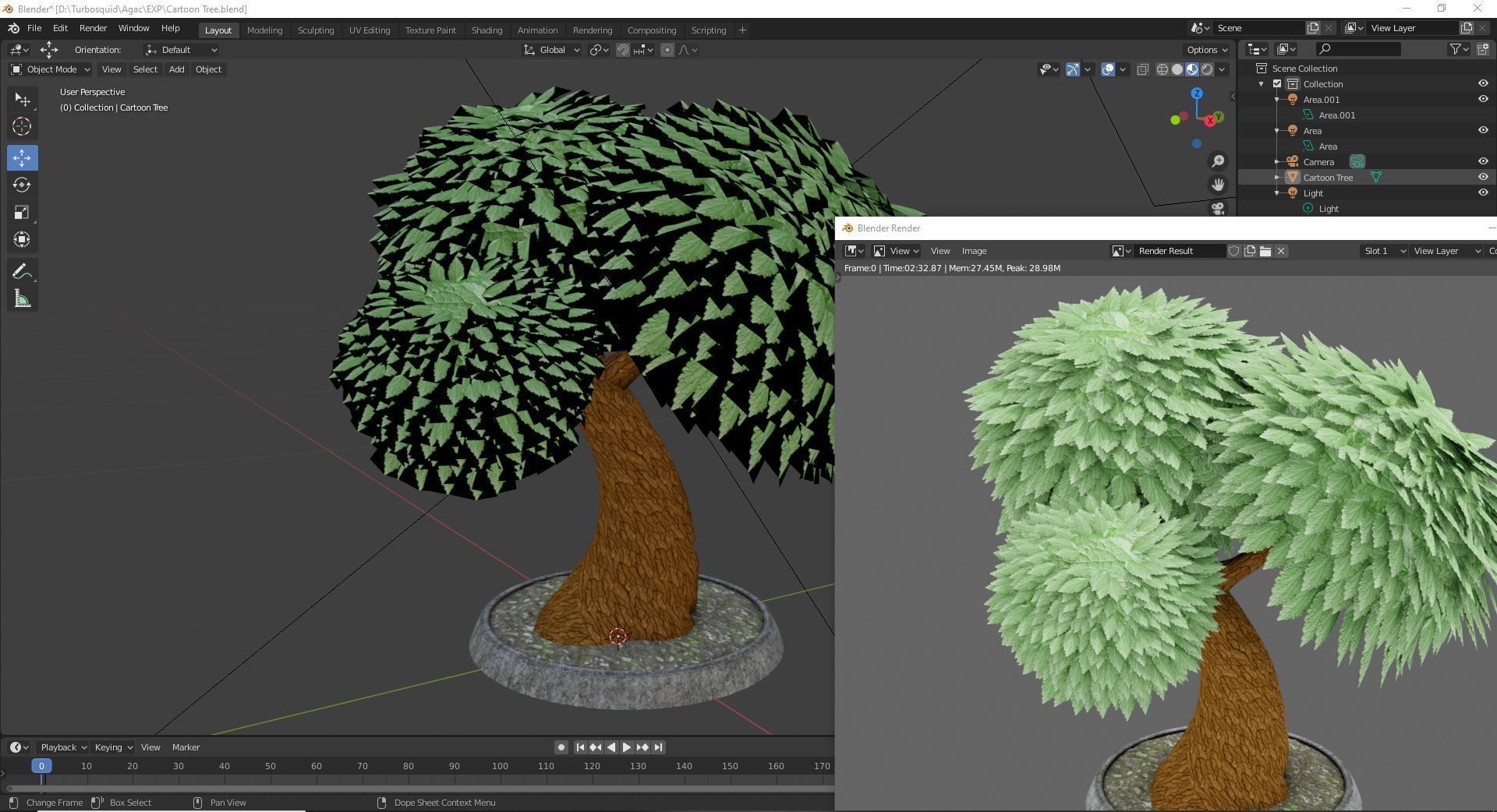Open the Object Mode dropdown
The height and width of the screenshot is (812, 1497).
click(51, 69)
